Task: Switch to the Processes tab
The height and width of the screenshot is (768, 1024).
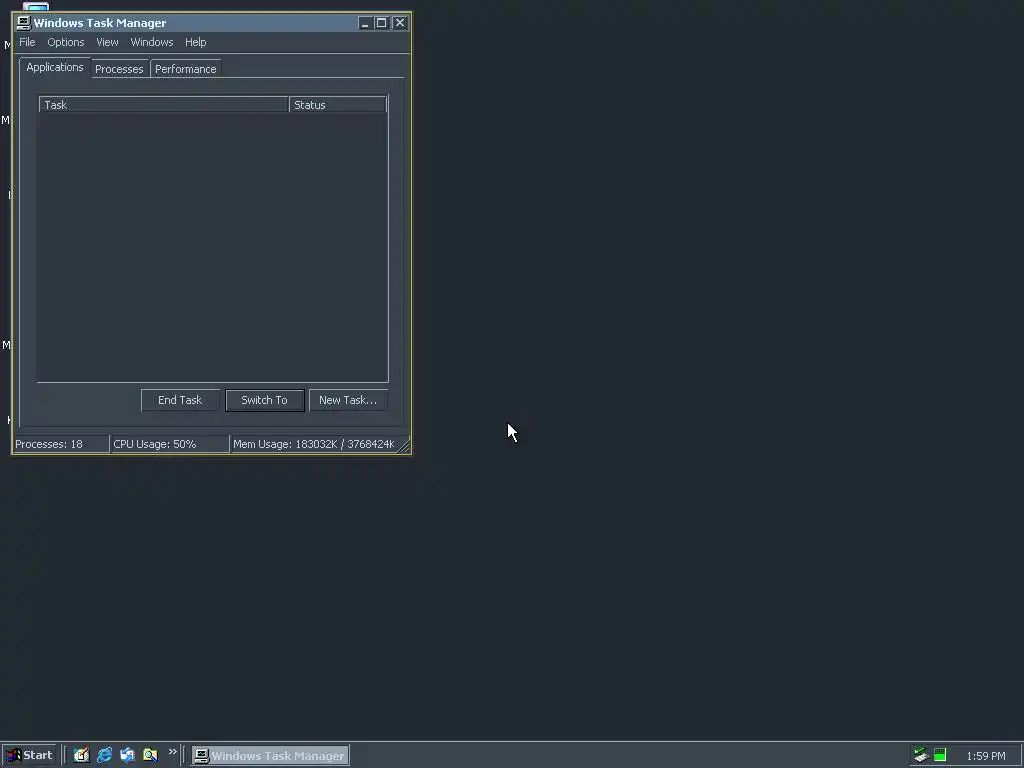Action: [x=119, y=69]
